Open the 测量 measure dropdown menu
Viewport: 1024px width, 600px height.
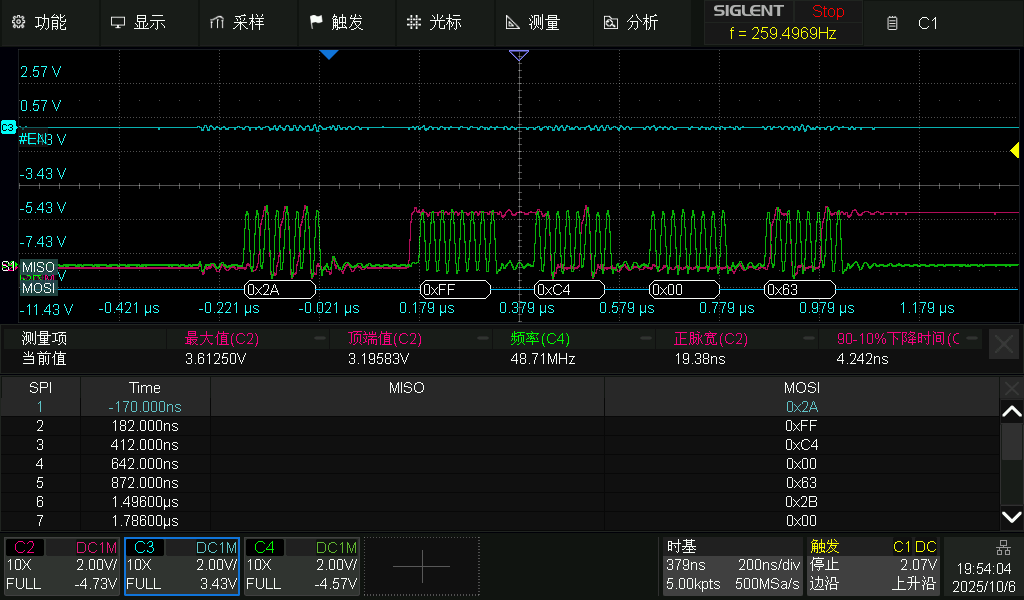533,22
